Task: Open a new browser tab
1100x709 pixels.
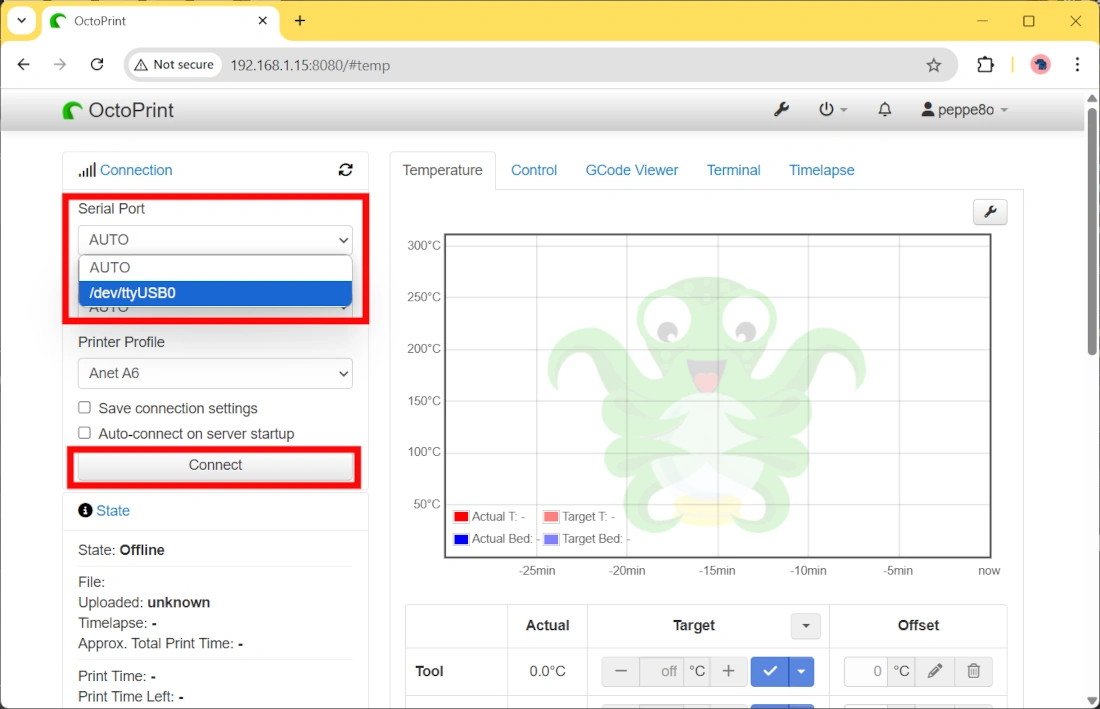Action: point(300,20)
